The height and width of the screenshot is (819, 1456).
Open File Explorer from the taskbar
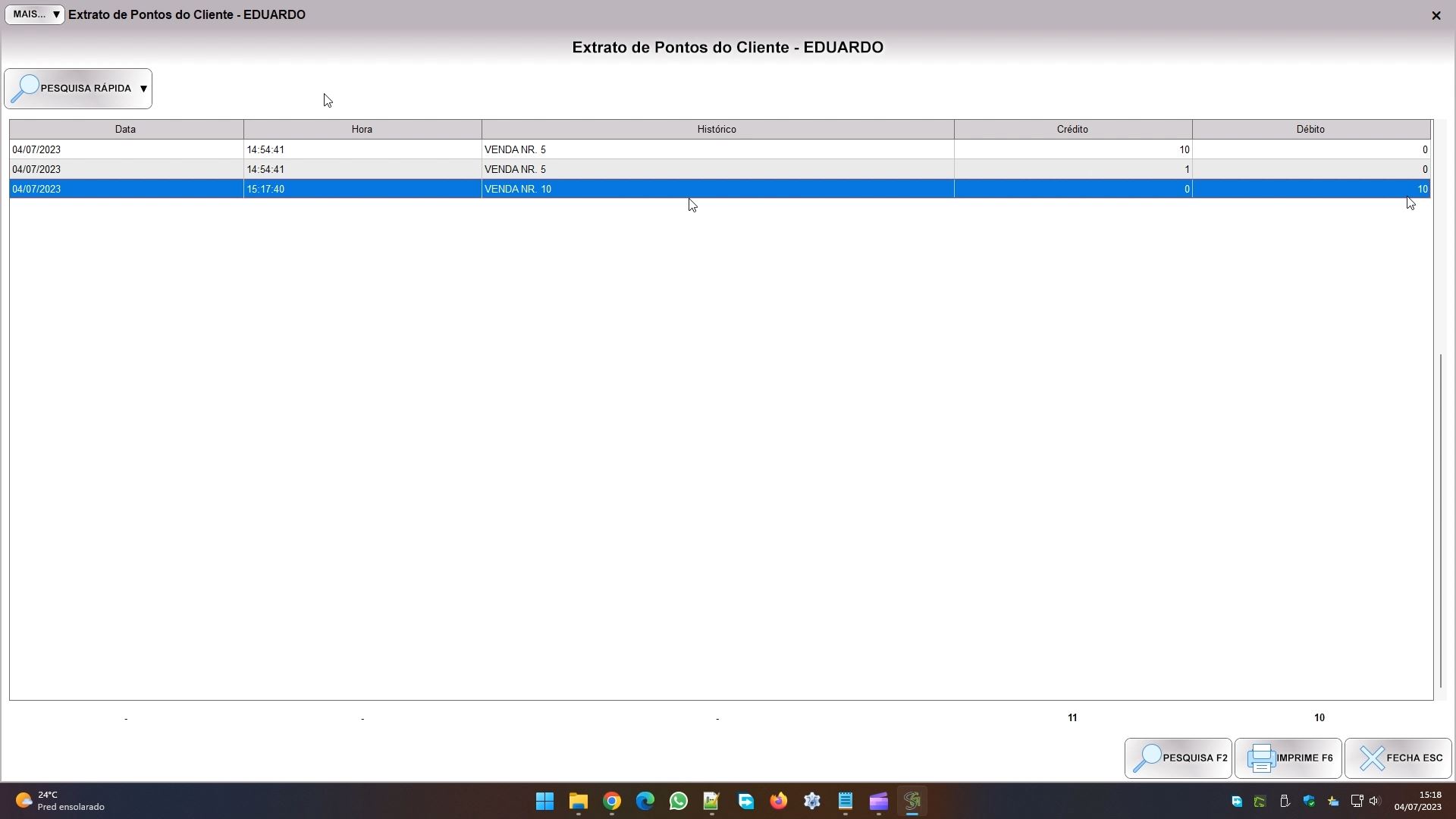pos(579,802)
